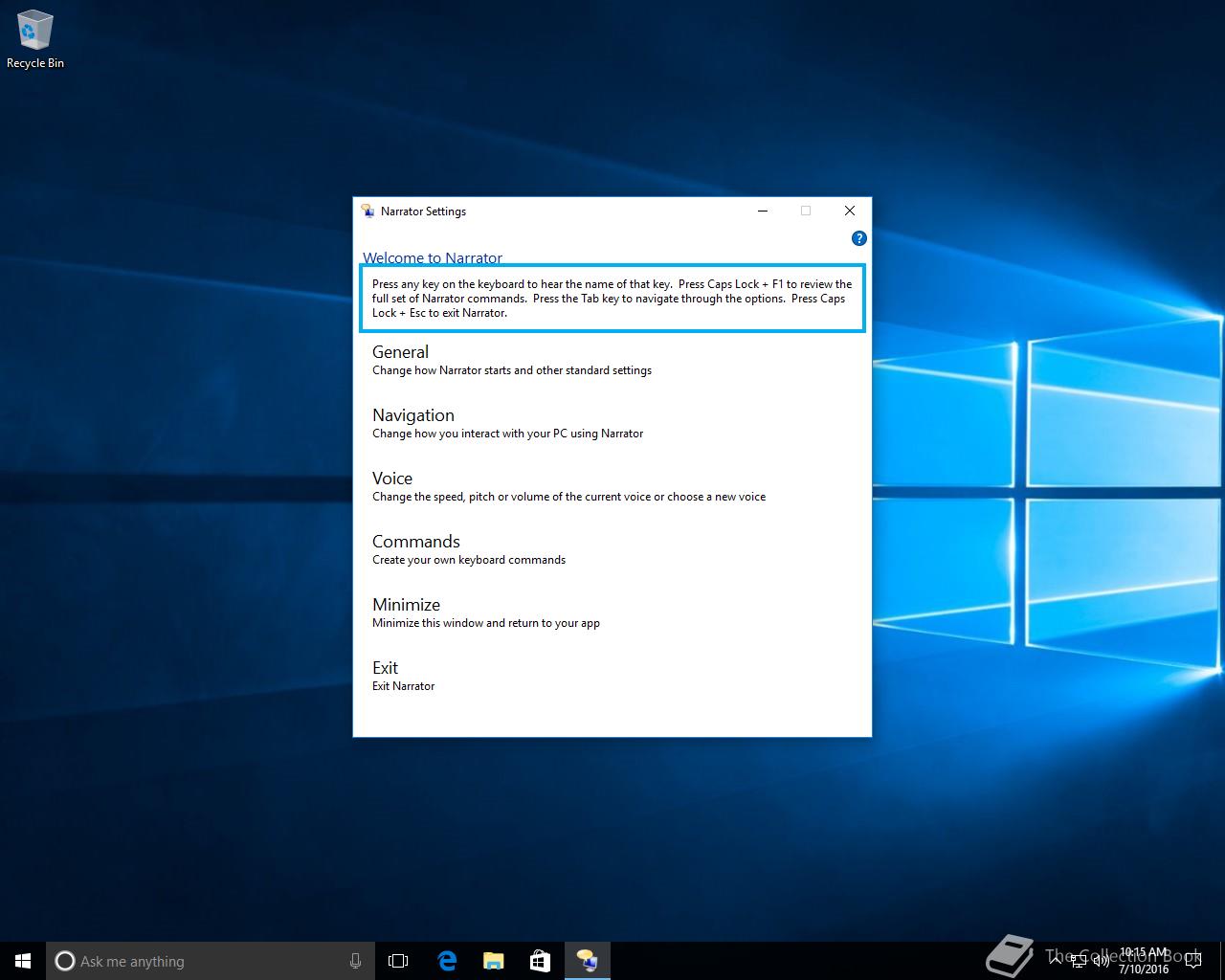Click the Windows Start button

23,961
